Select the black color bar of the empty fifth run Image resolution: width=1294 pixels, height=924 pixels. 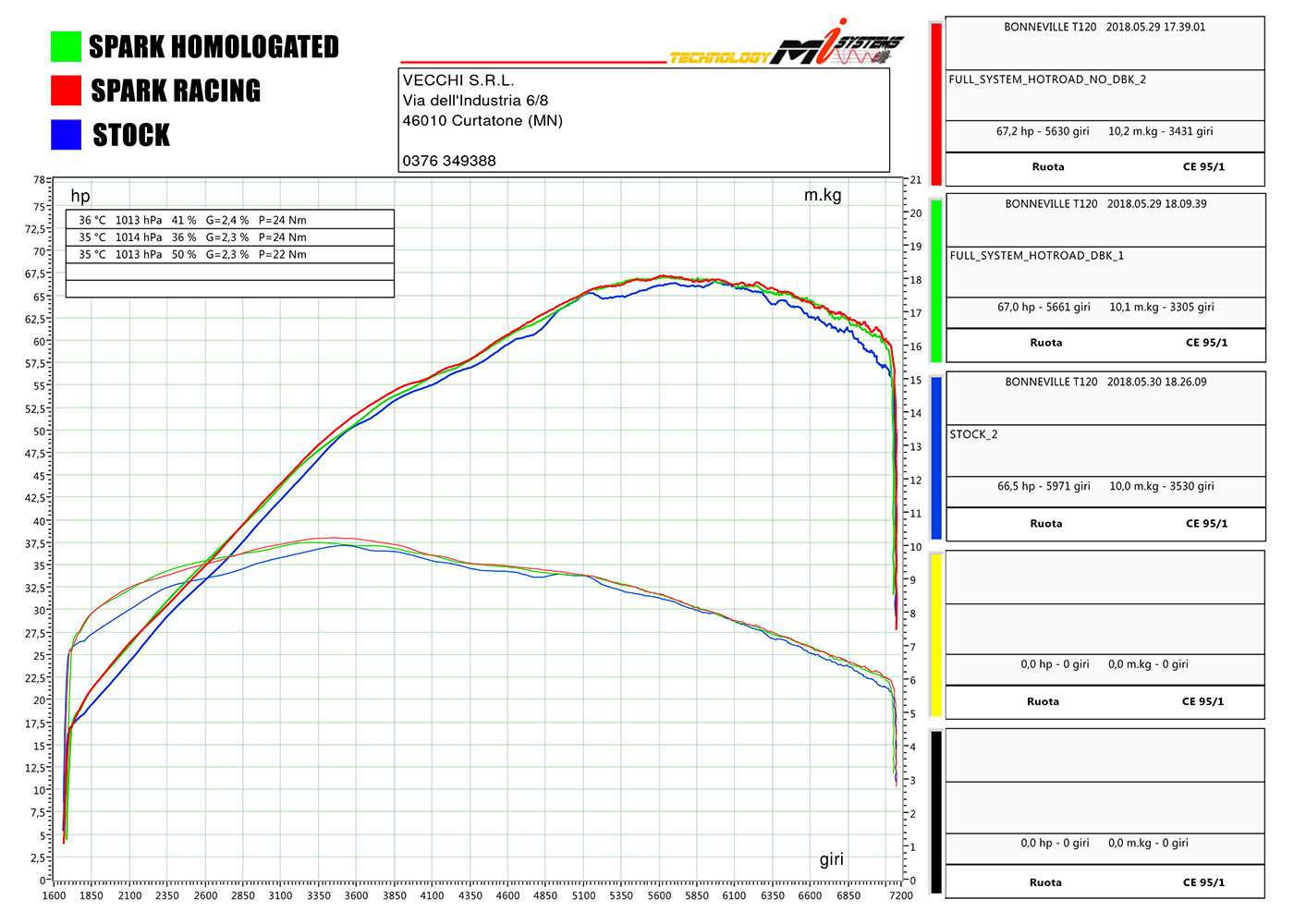tap(935, 812)
